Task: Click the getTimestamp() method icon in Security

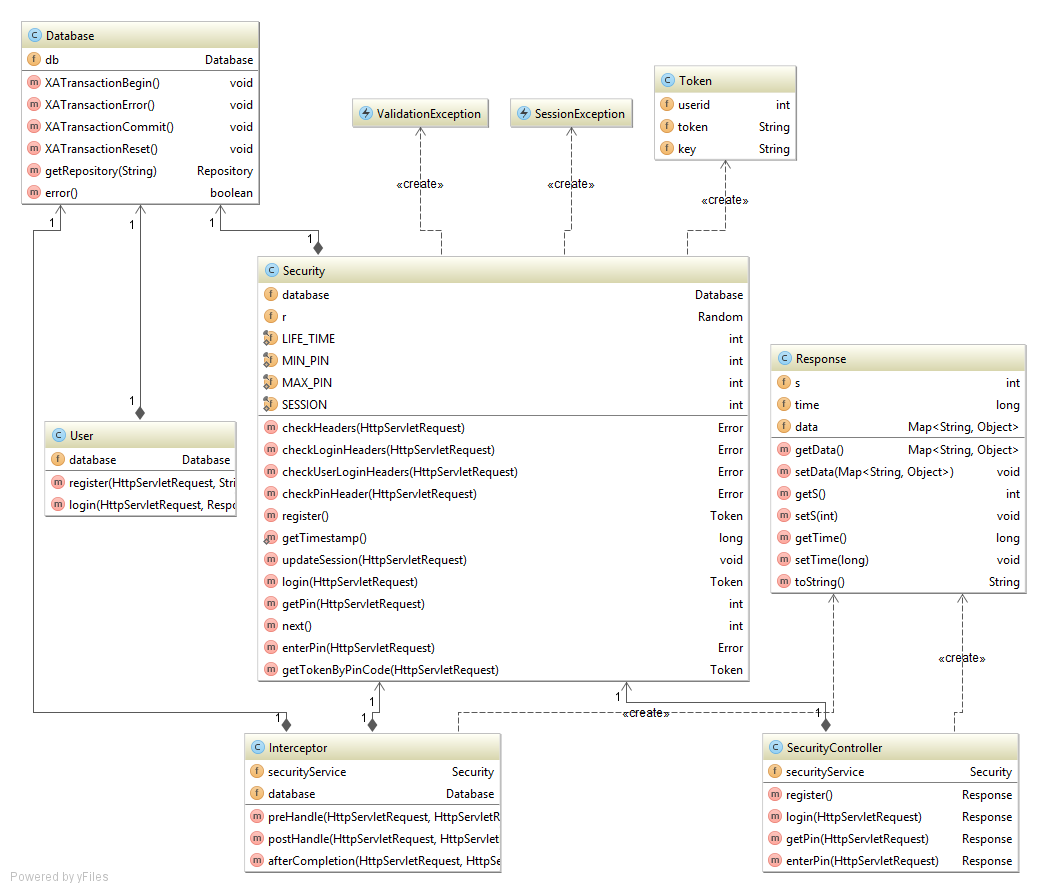Action: point(270,538)
